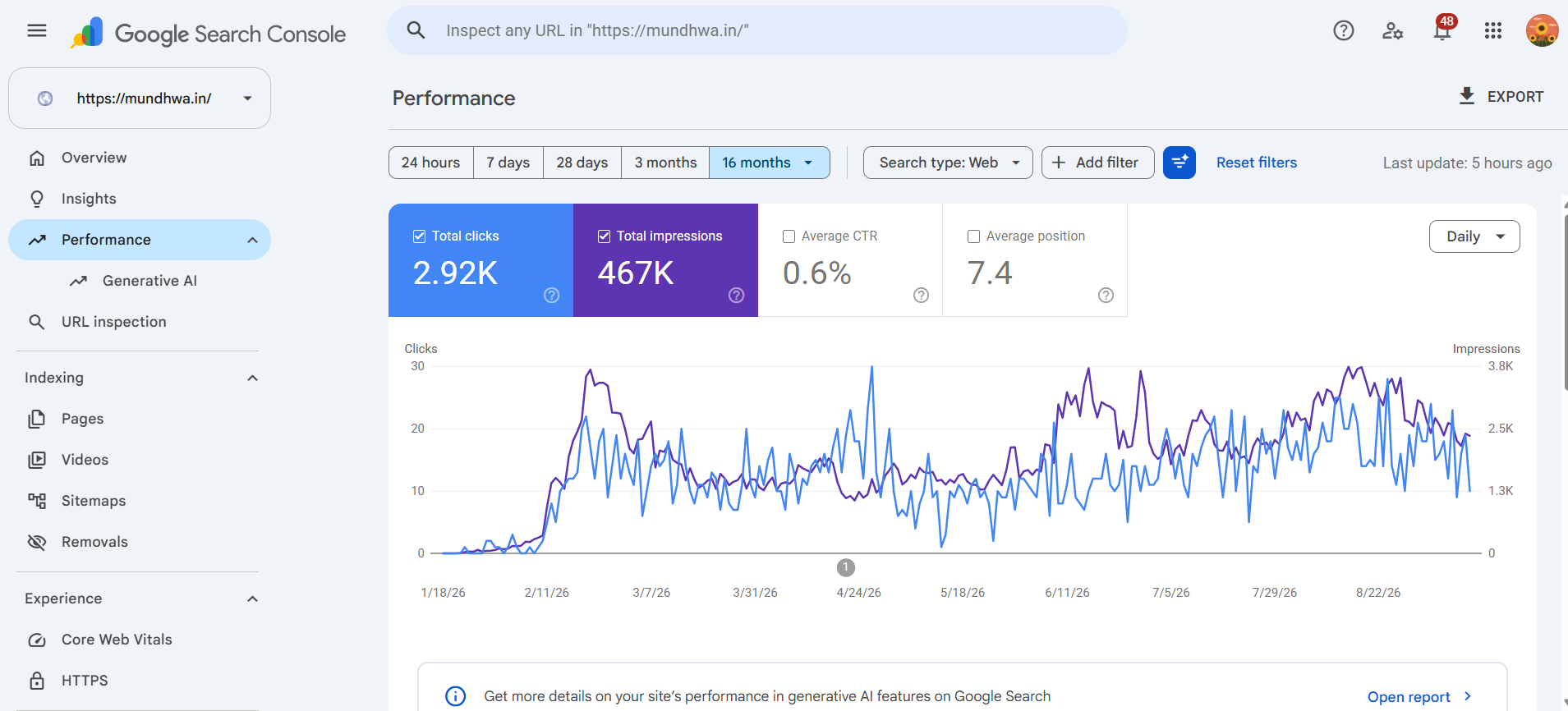Click the 4/24/26 axis date label
The image size is (1568, 711).
pos(858,593)
